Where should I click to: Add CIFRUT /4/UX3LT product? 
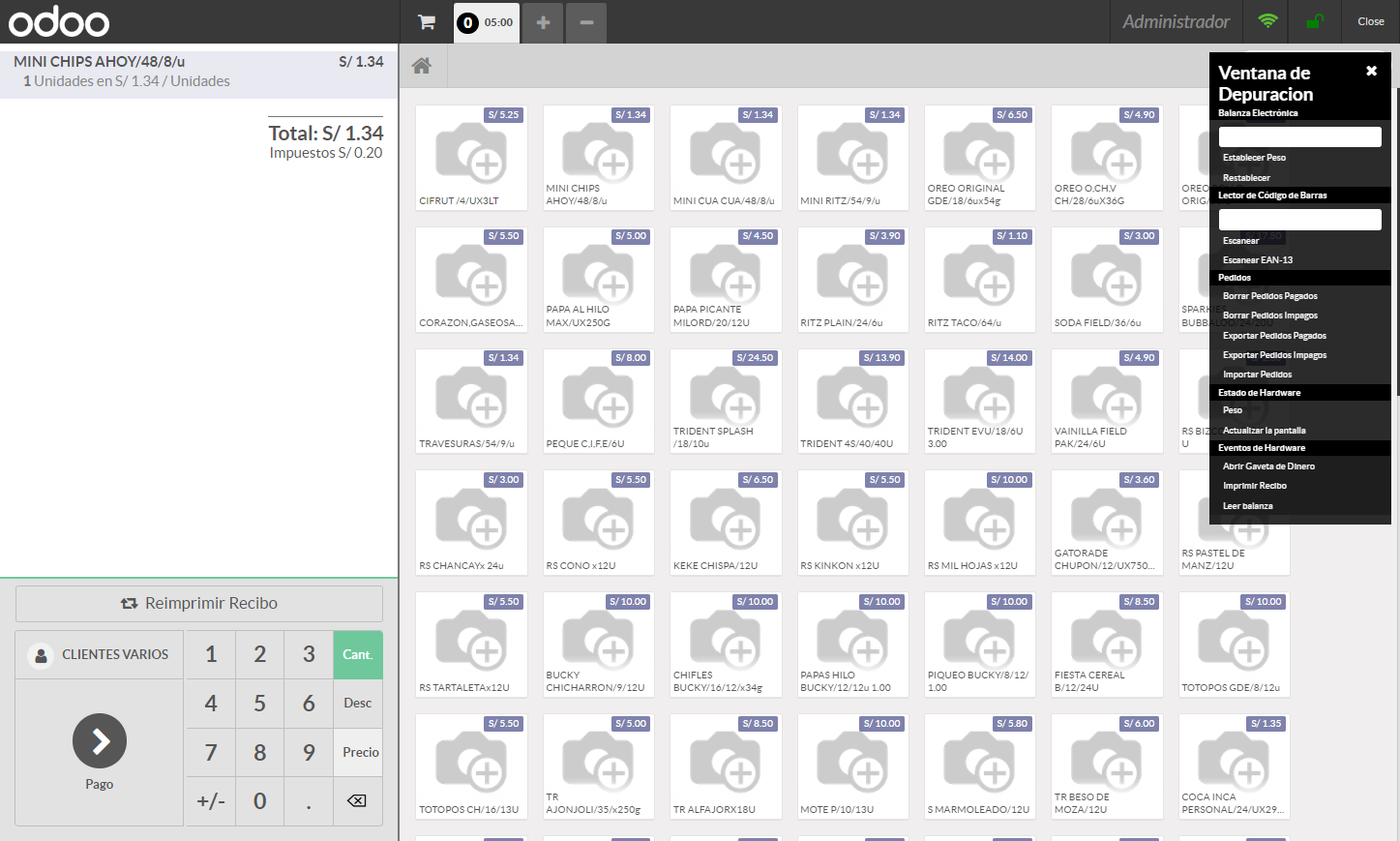[471, 157]
